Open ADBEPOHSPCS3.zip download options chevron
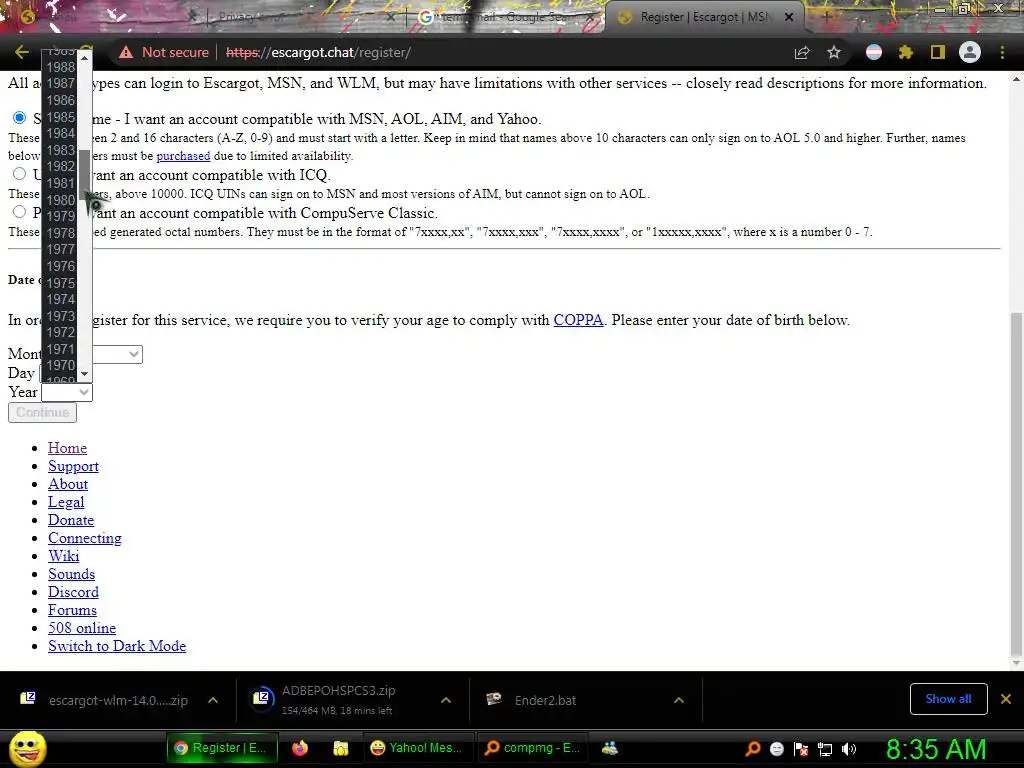Image resolution: width=1024 pixels, height=768 pixels. pyautogui.click(x=446, y=700)
